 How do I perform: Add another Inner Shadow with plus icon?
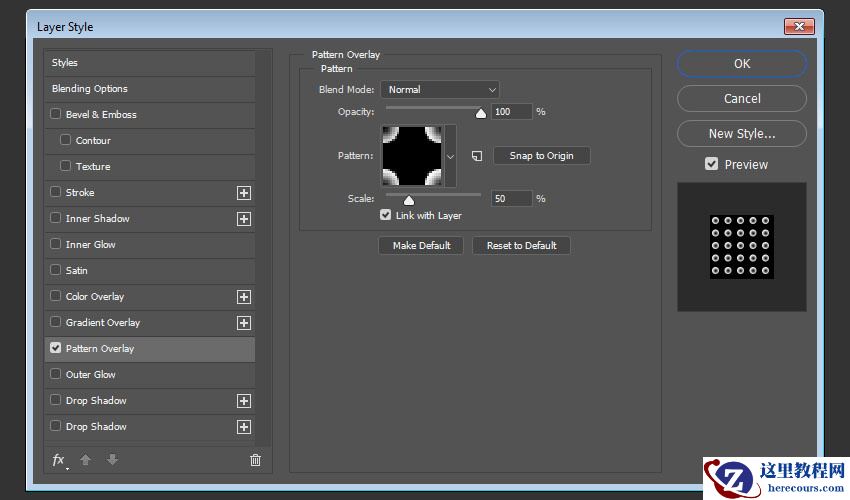click(x=244, y=219)
